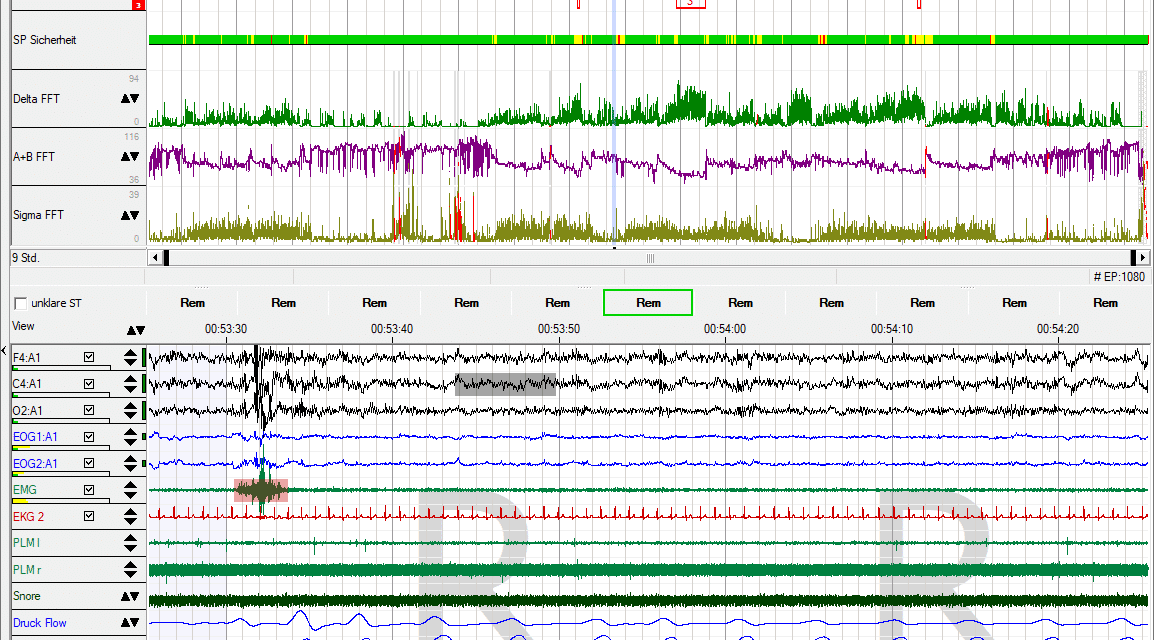The height and width of the screenshot is (640, 1154).
Task: Uncheck the C4:A1 channel checkbox
Action: 89,383
